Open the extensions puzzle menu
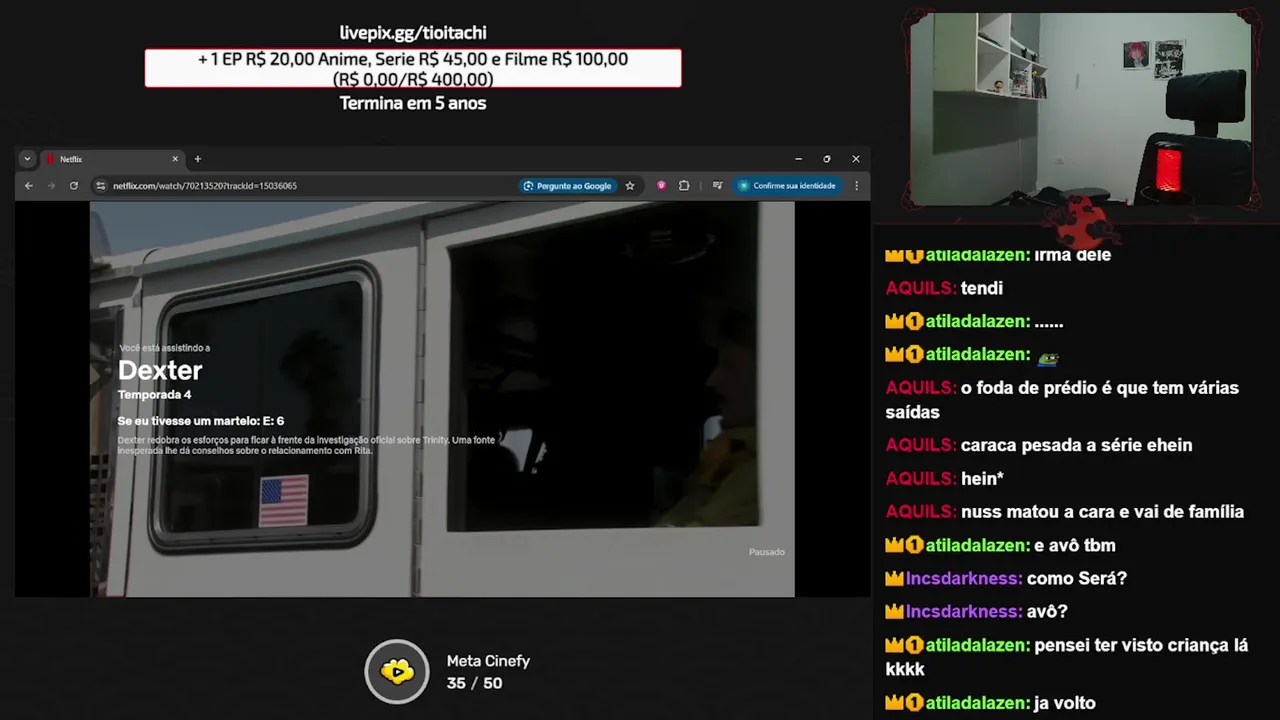The height and width of the screenshot is (720, 1280). (x=684, y=186)
